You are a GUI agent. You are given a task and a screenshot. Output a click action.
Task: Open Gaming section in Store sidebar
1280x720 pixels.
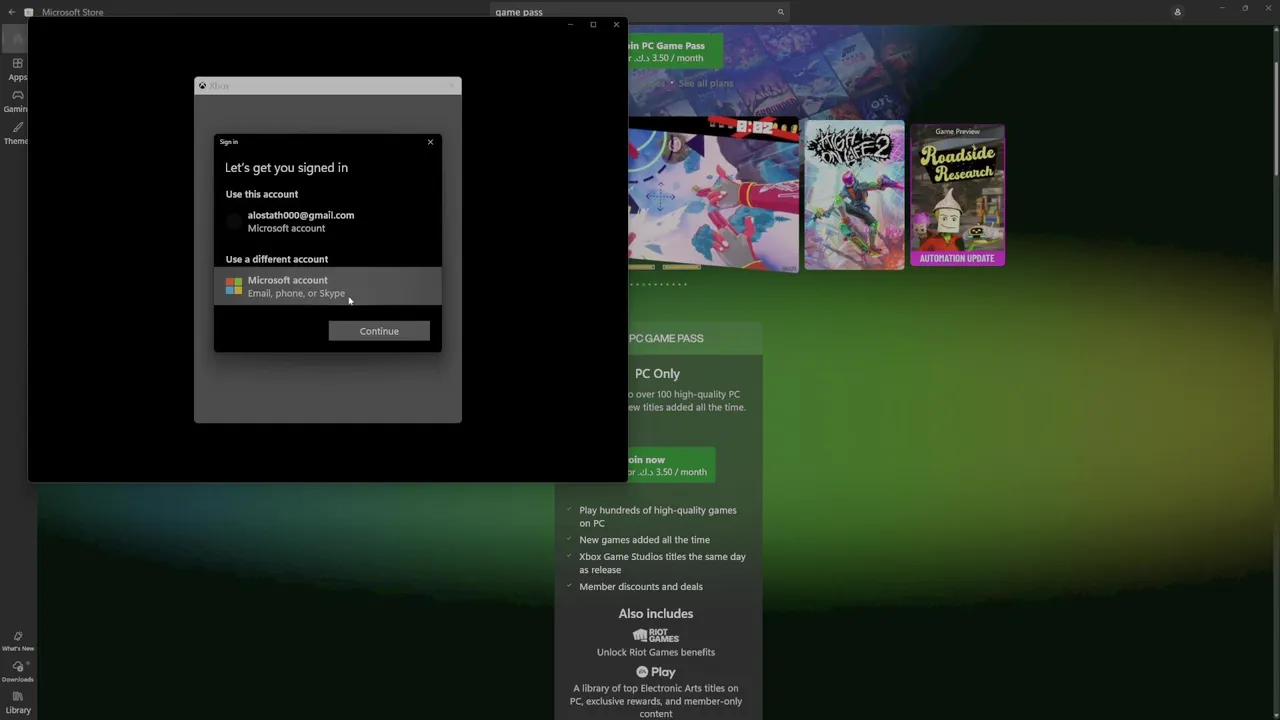coord(15,101)
